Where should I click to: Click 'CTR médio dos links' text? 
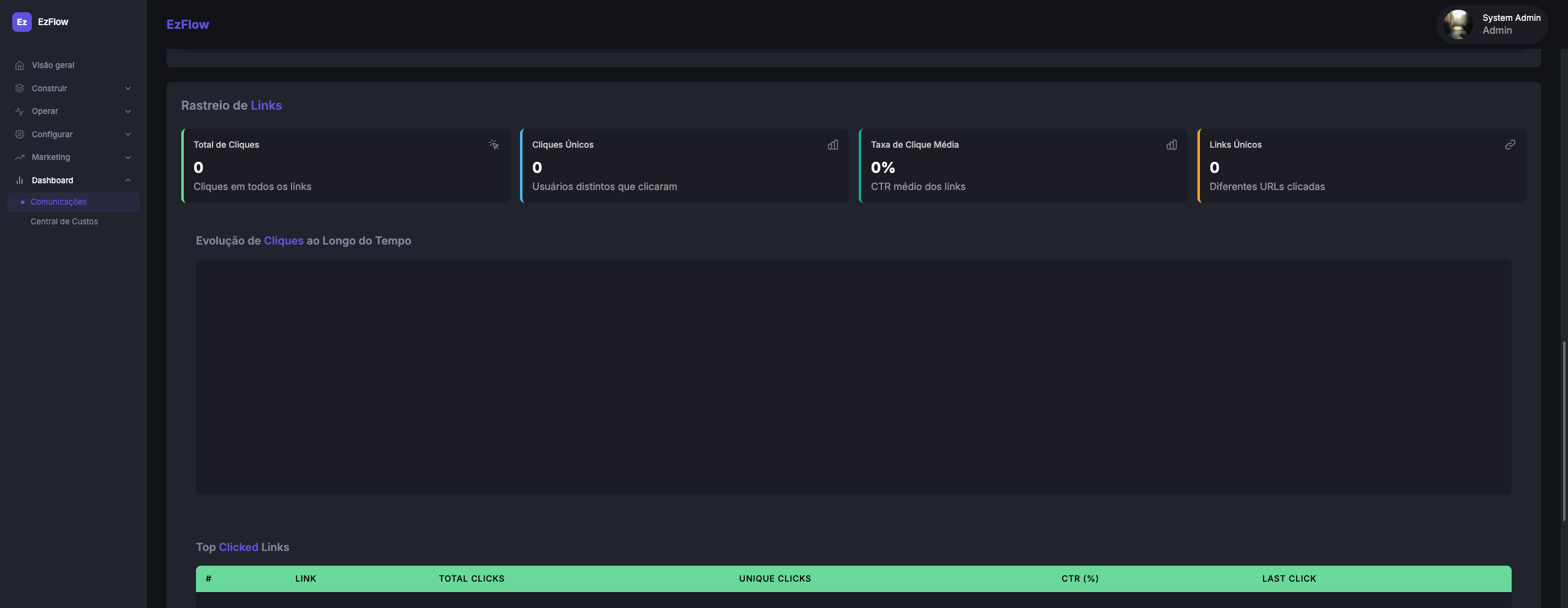918,186
